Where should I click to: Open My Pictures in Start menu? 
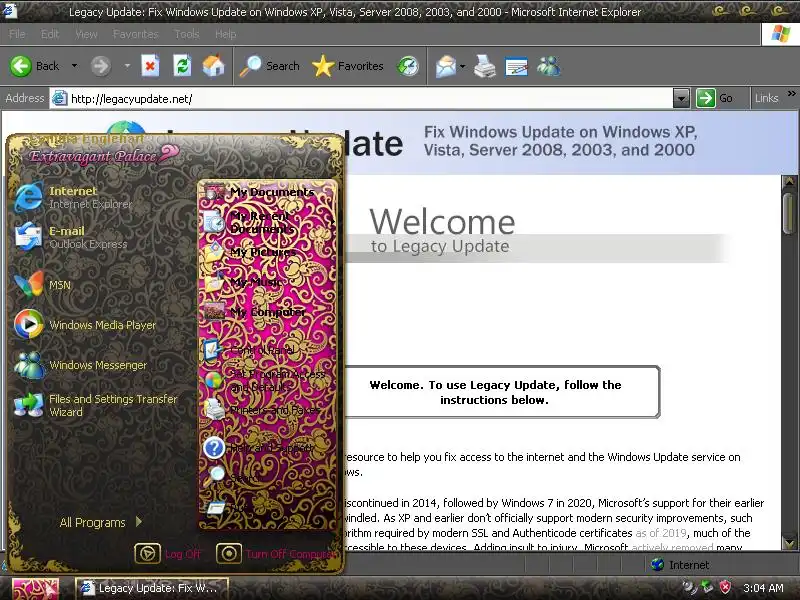[267, 252]
